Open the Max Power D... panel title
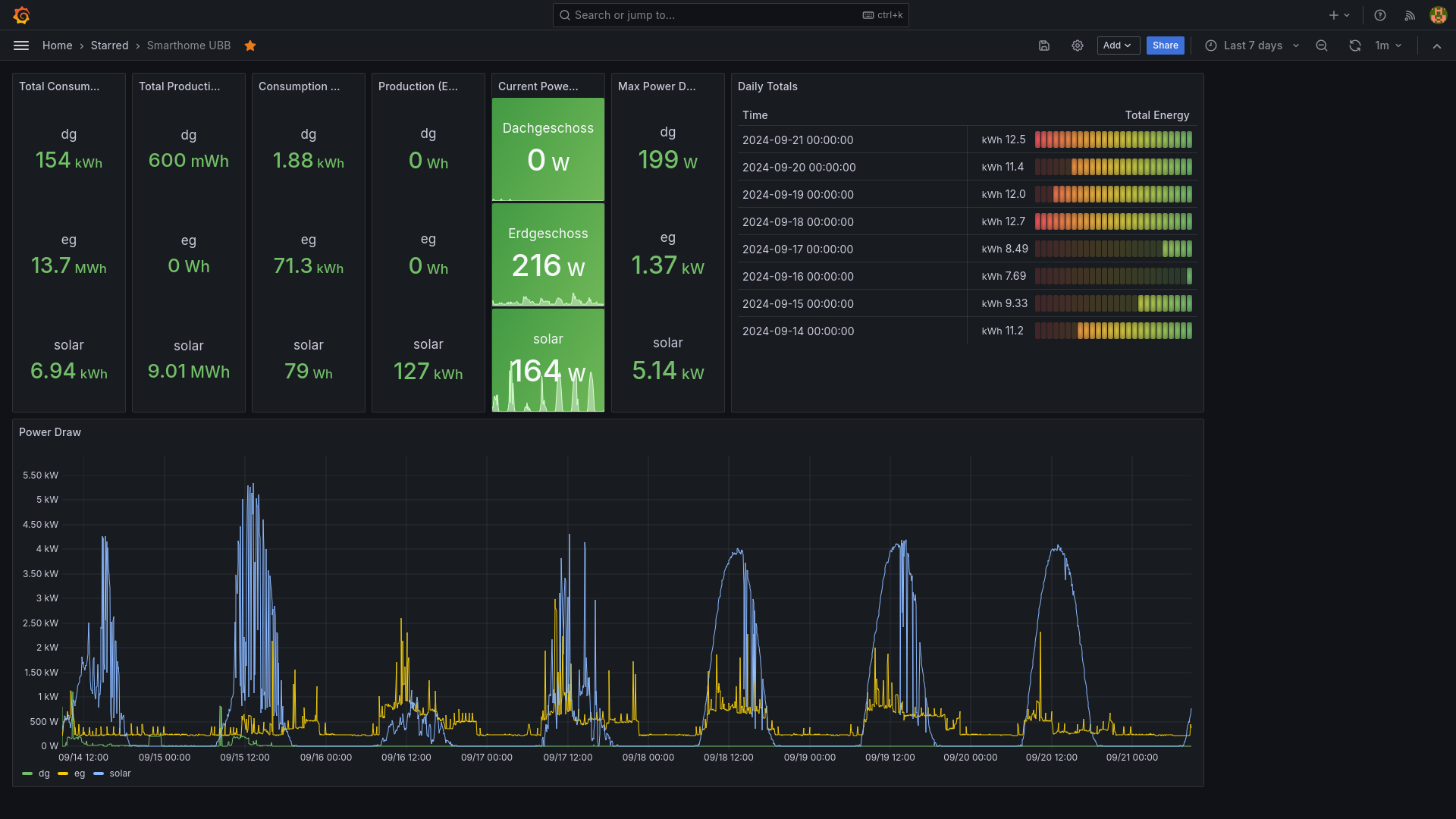Viewport: 1456px width, 819px height. pos(657,86)
